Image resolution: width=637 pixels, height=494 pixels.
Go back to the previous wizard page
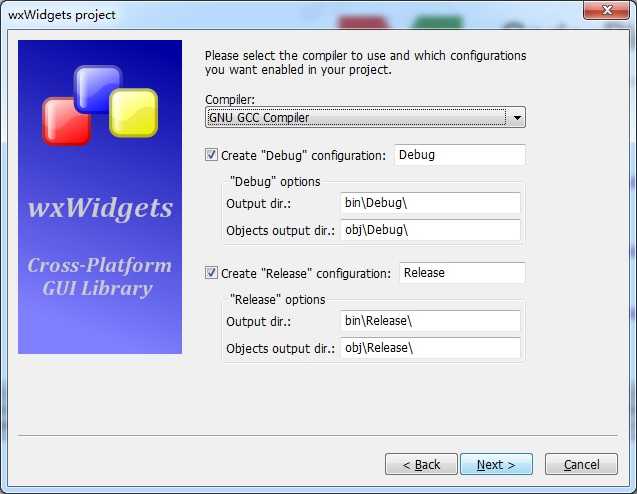(421, 464)
